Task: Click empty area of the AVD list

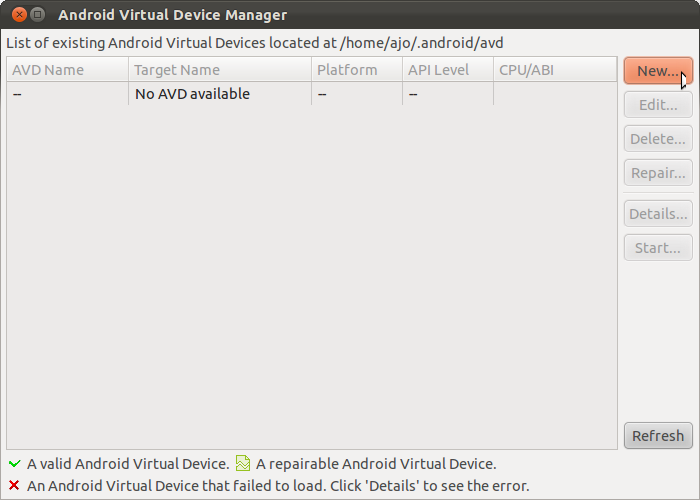Action: coord(312,277)
